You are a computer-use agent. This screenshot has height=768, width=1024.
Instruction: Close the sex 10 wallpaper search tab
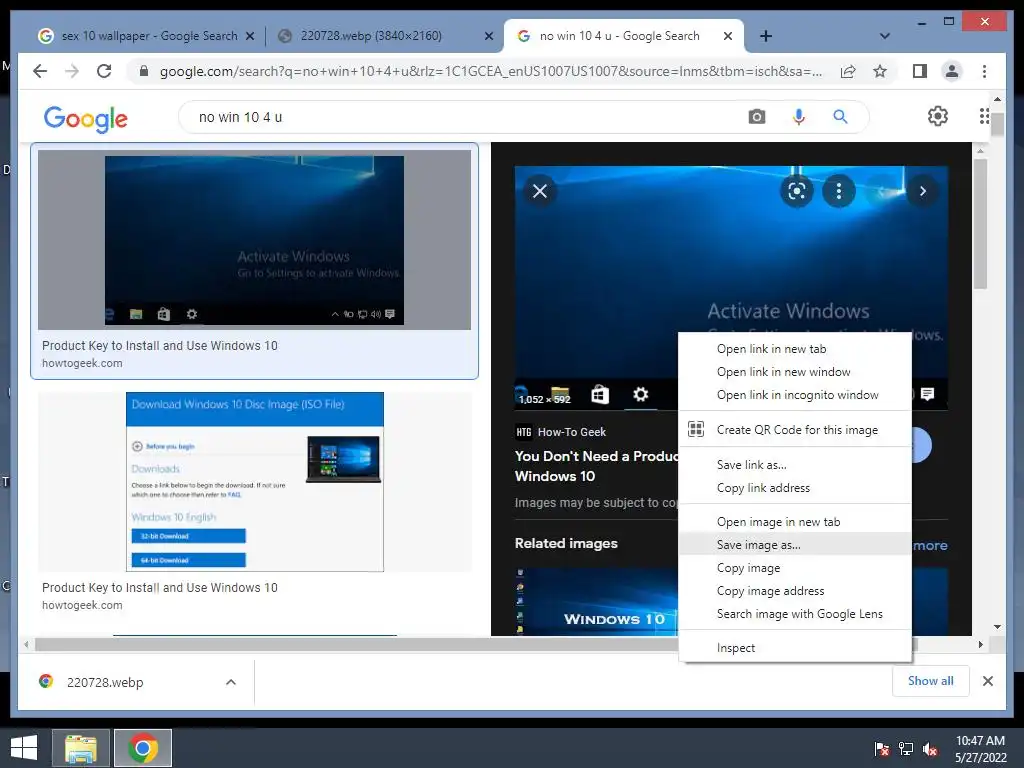point(249,37)
